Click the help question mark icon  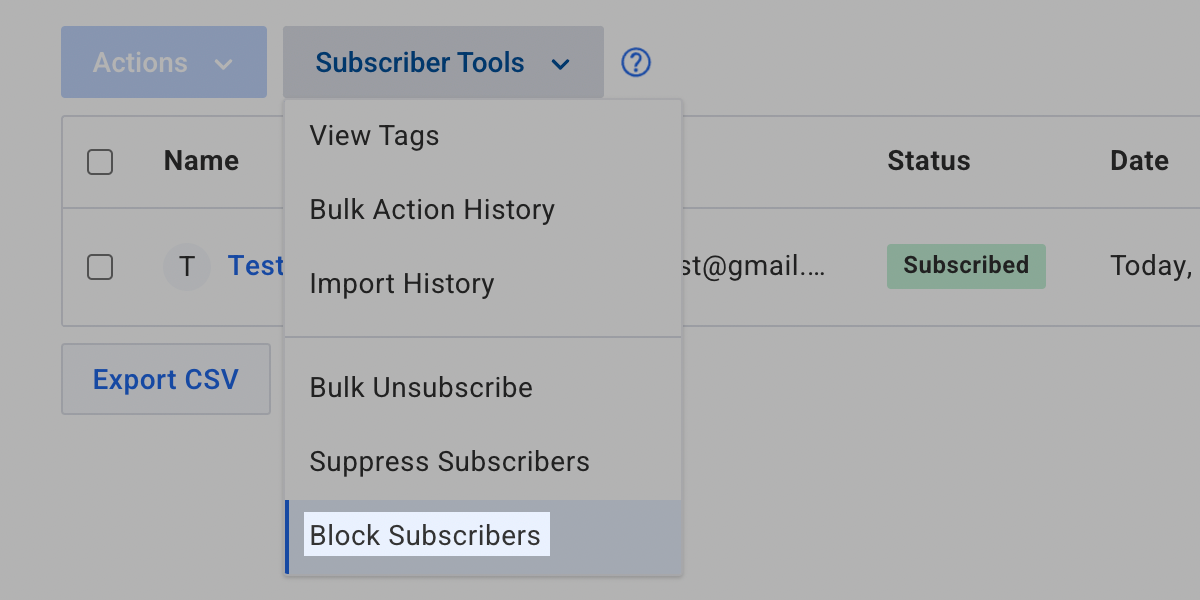click(636, 63)
